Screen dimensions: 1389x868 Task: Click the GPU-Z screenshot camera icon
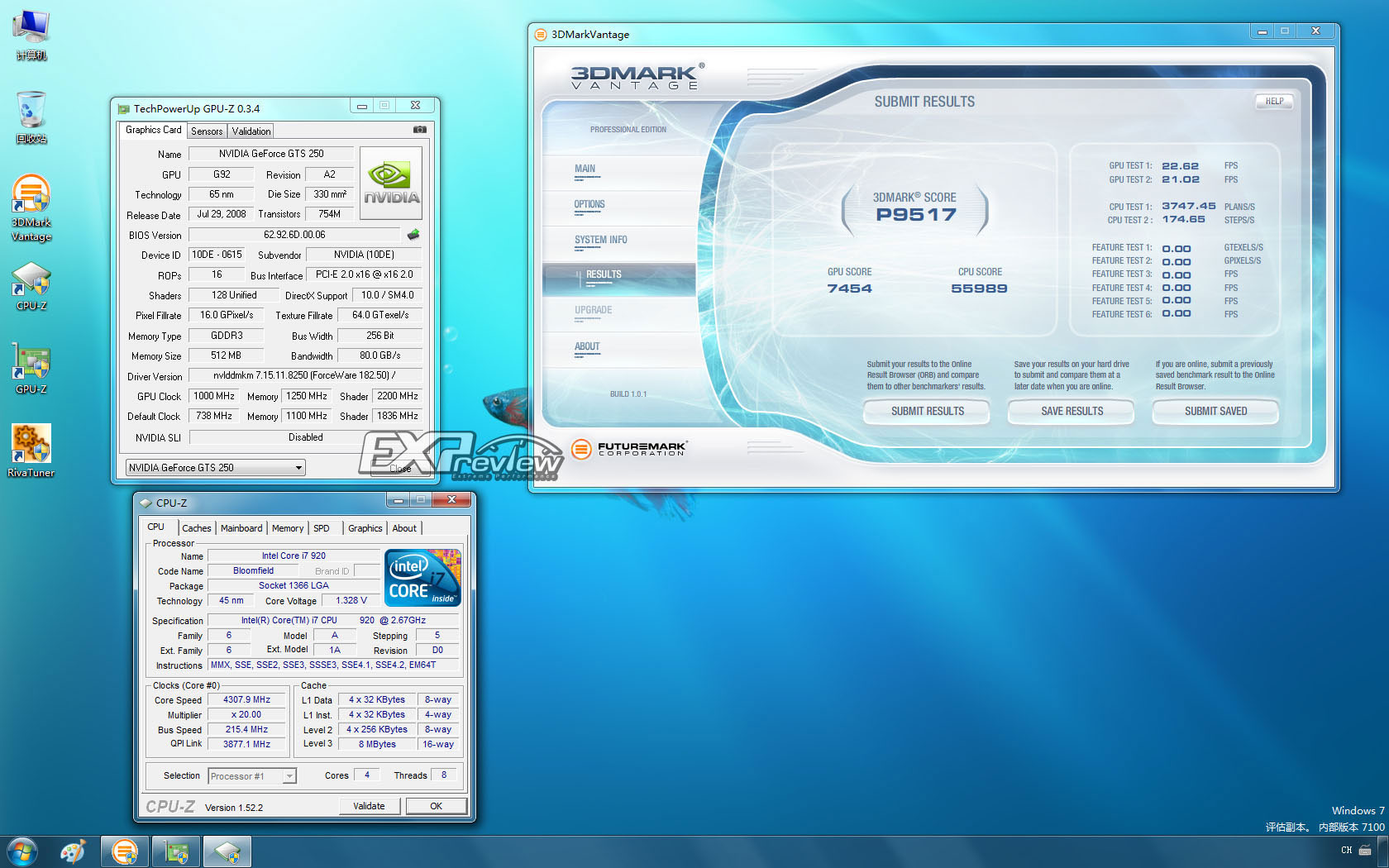click(x=420, y=130)
